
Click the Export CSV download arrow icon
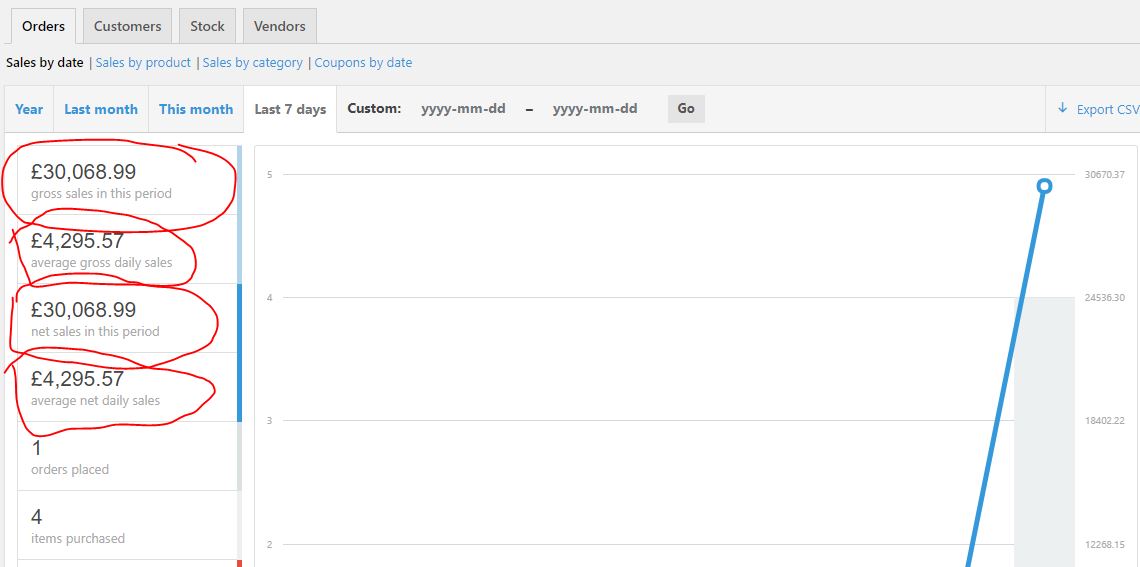click(1062, 108)
